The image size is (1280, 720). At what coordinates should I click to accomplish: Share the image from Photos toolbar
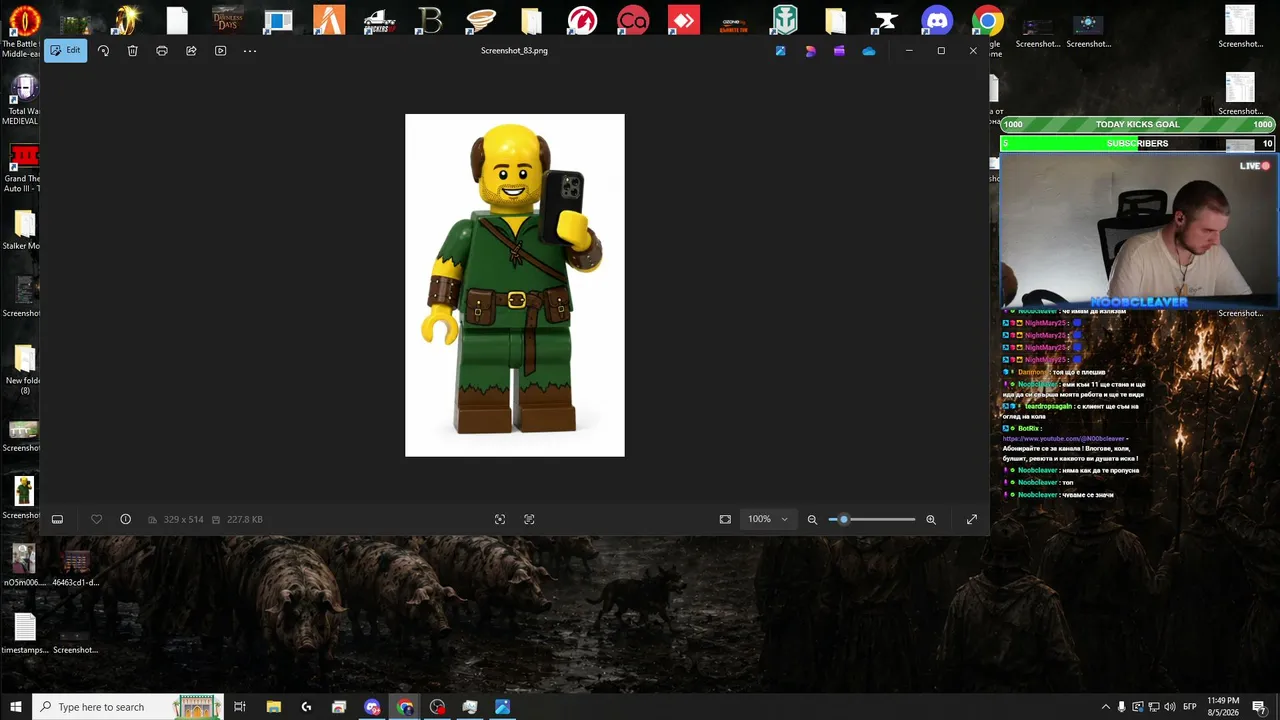coord(191,51)
